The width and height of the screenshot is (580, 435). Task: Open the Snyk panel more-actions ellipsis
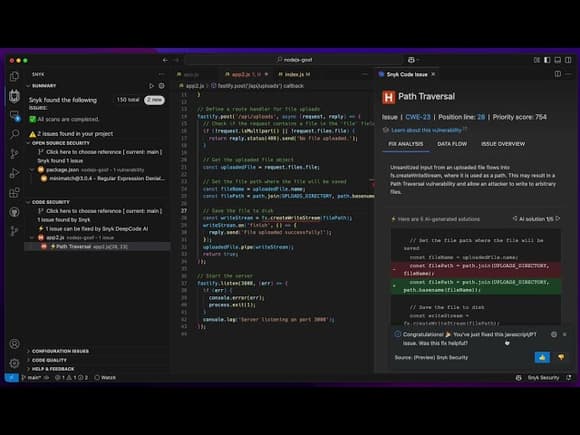tap(162, 74)
